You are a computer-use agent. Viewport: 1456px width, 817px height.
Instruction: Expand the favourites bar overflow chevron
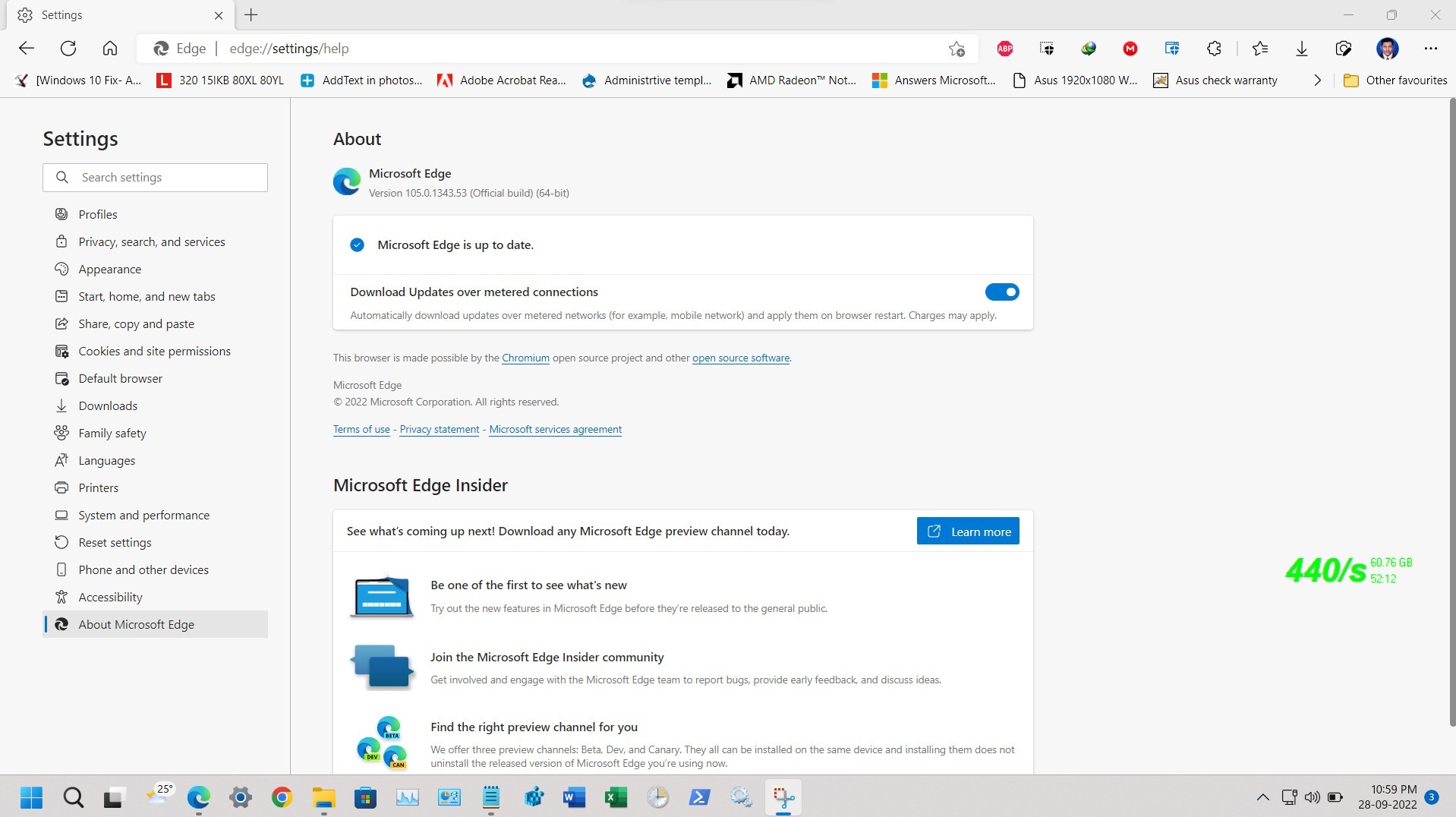(1317, 80)
